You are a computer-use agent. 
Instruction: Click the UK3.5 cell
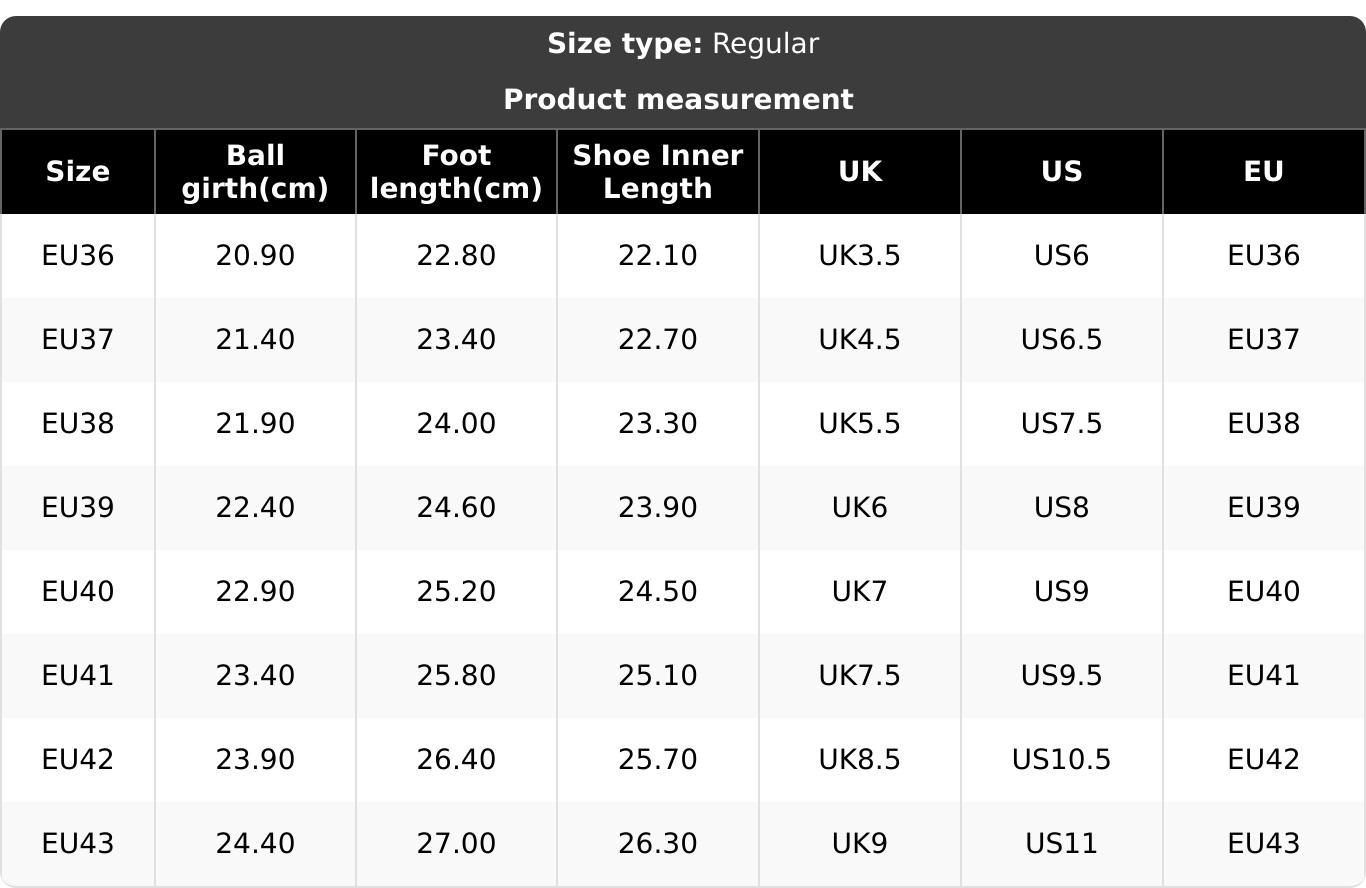pos(859,256)
